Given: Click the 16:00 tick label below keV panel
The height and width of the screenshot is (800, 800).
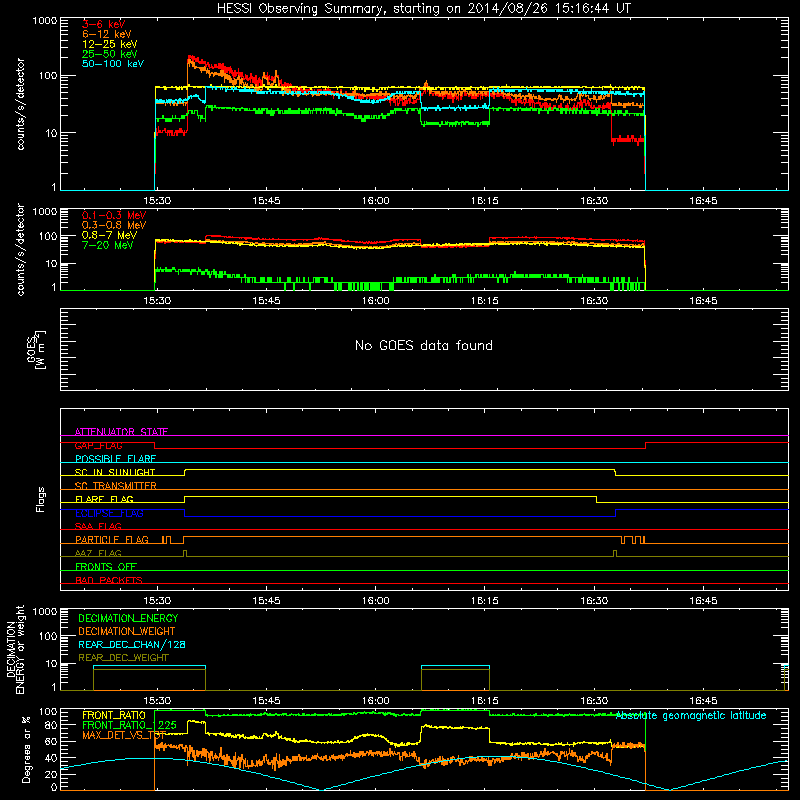Looking at the screenshot, I should point(376,201).
